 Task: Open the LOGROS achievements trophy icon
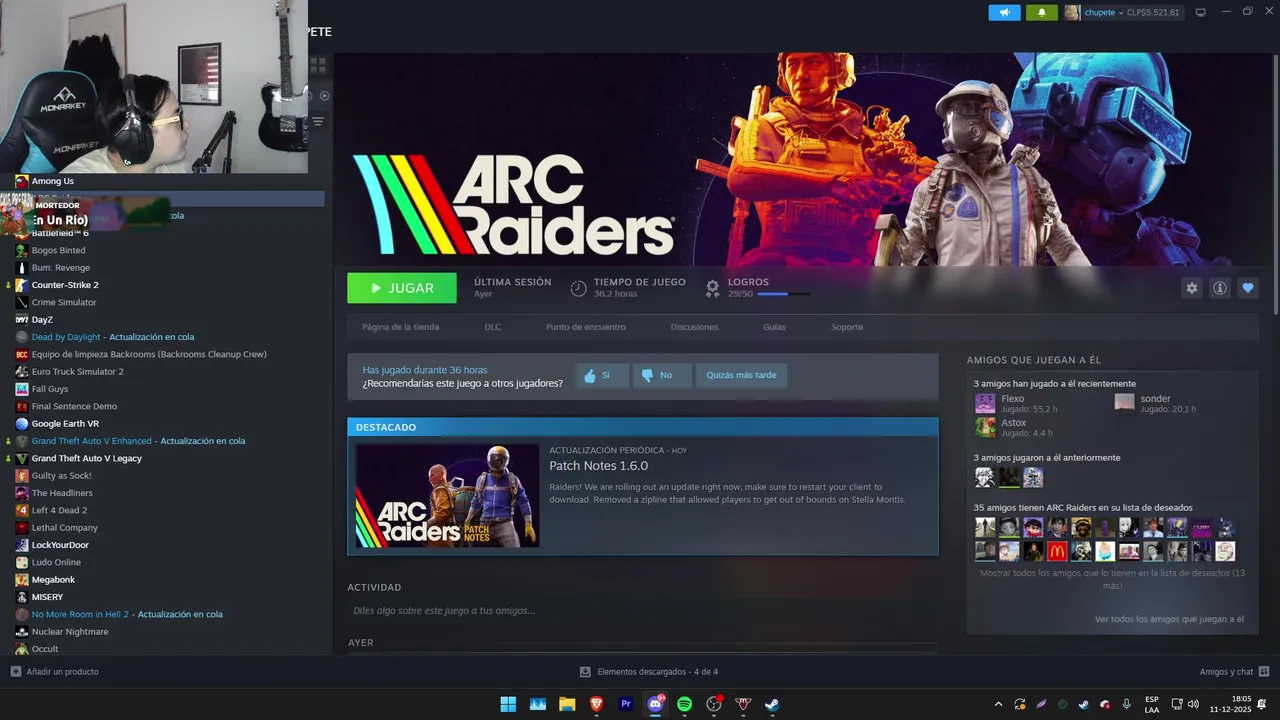pyautogui.click(x=712, y=288)
